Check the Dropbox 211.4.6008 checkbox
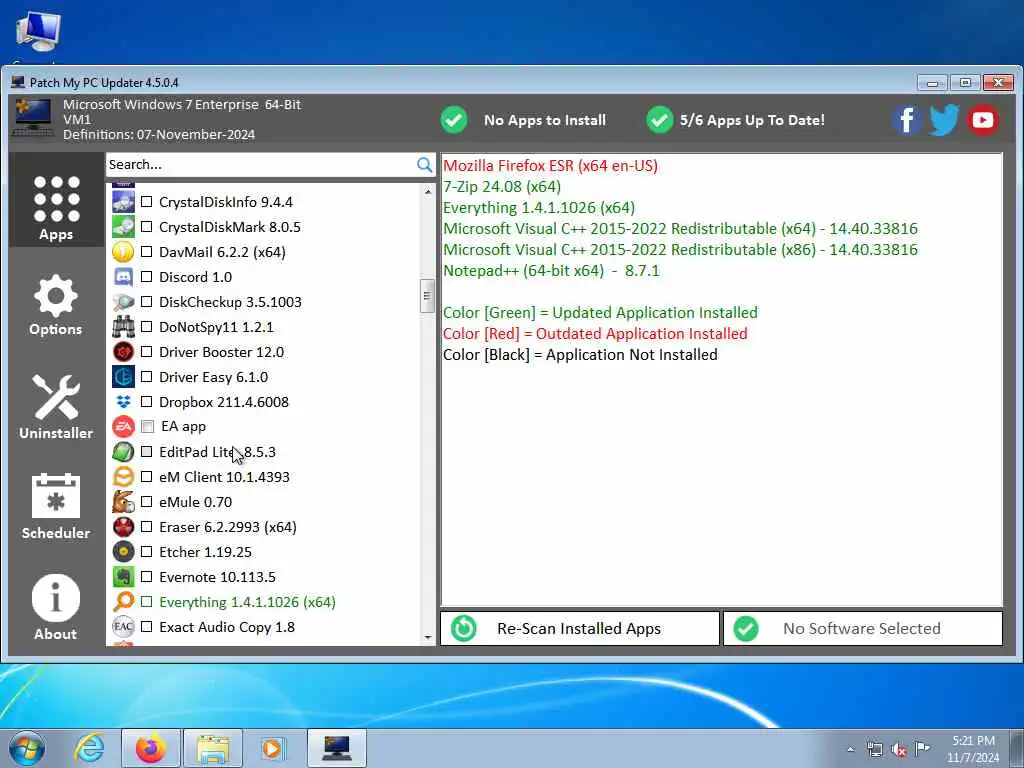Image resolution: width=1024 pixels, height=768 pixels. pyautogui.click(x=147, y=402)
